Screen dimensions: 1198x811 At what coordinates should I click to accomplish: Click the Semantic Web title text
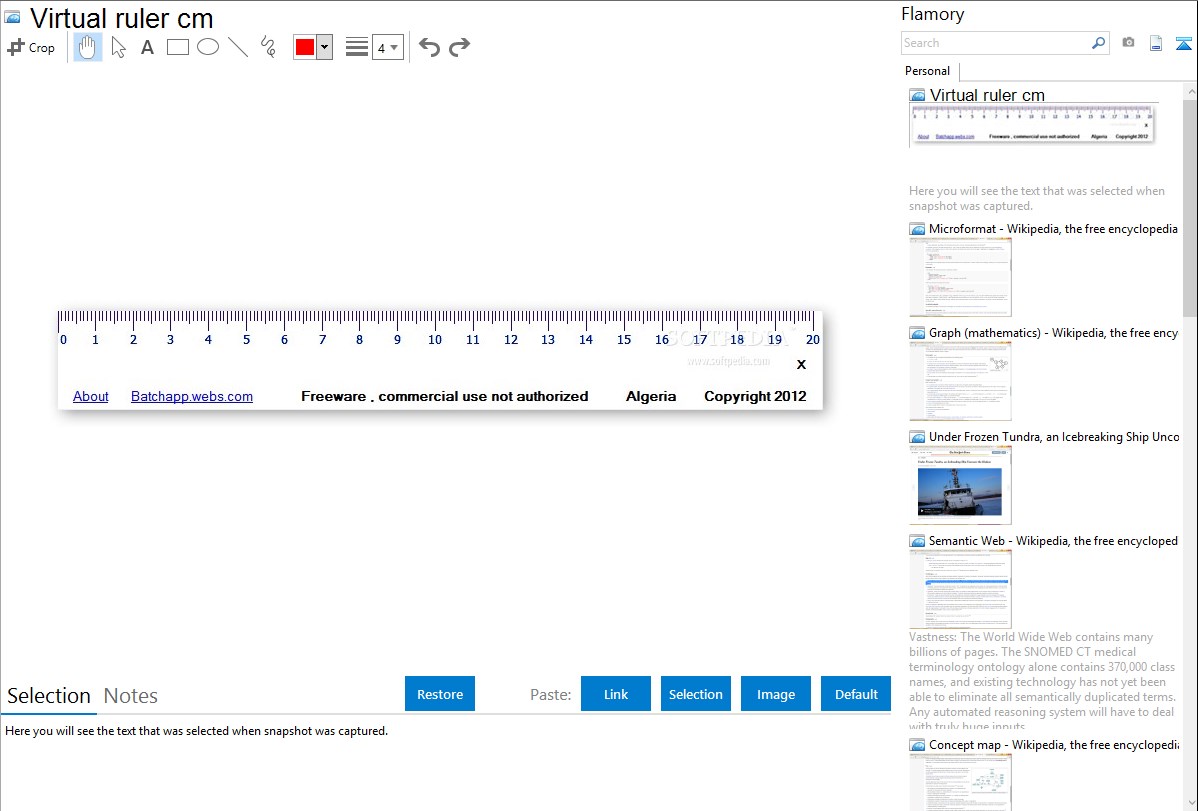click(x=1054, y=540)
